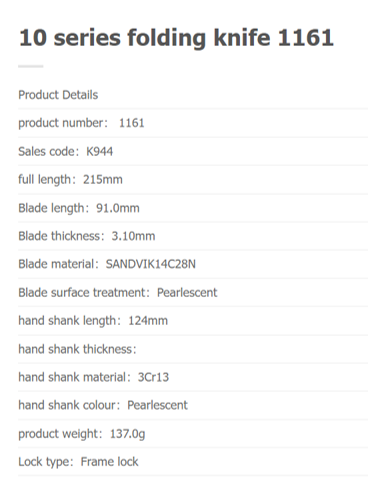The height and width of the screenshot is (484, 368).
Task: Select the Lock type Frame lock row
Action: (193, 462)
